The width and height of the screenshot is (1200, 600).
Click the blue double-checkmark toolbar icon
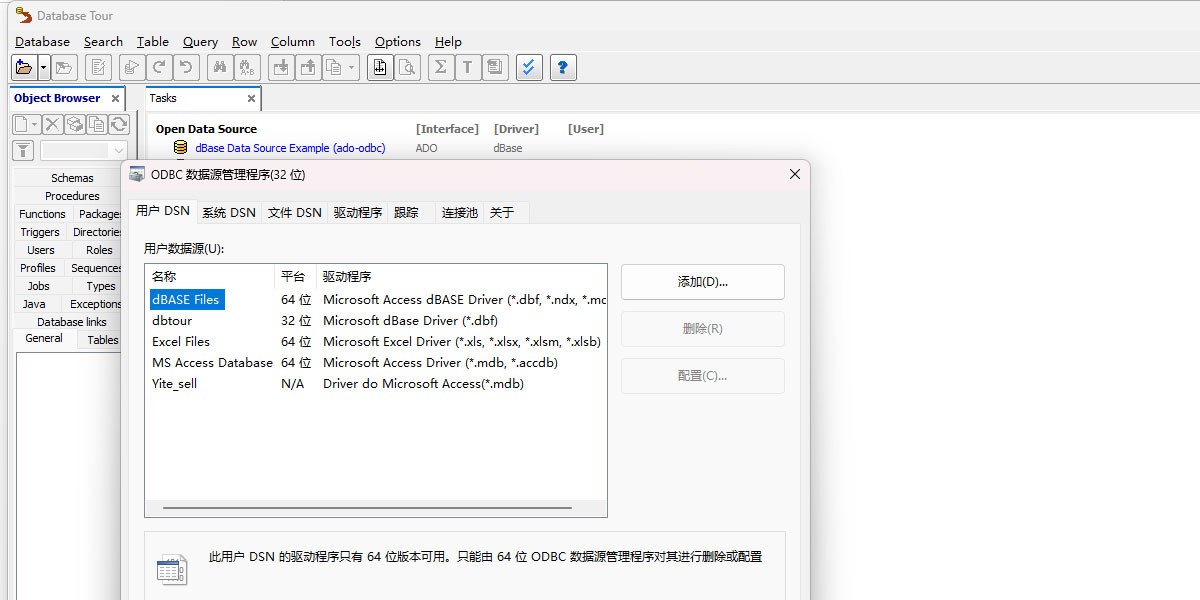tap(529, 68)
